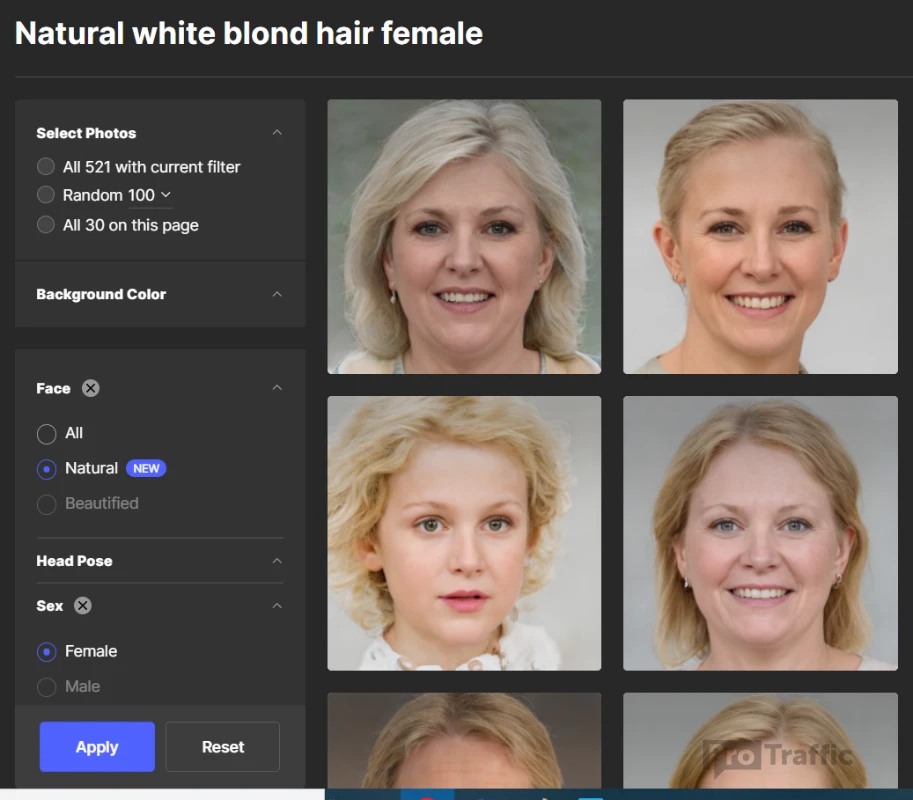Collapse the Background Color section
Image resolution: width=913 pixels, height=800 pixels.
coord(277,294)
